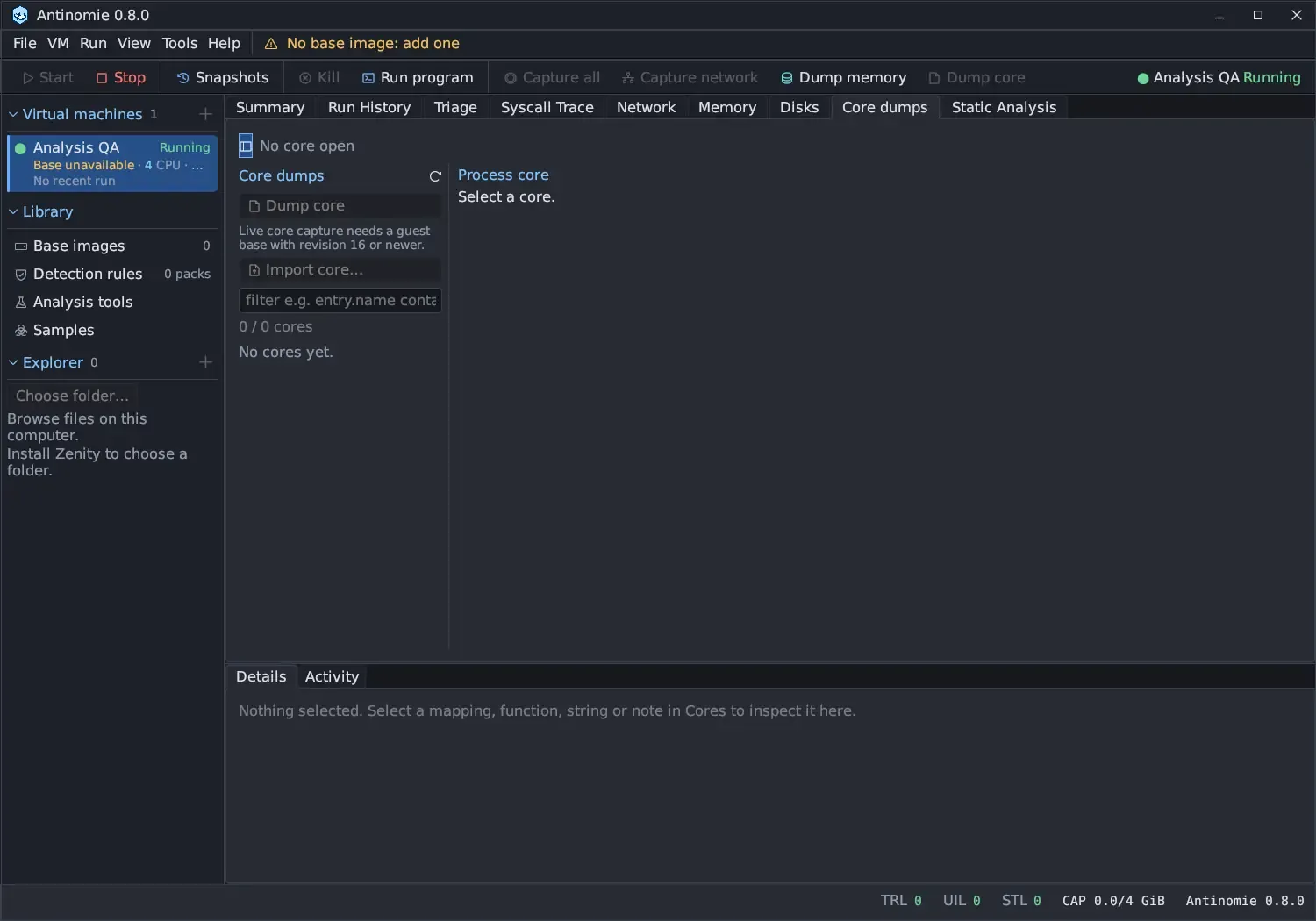The width and height of the screenshot is (1316, 921).
Task: Click the Antinomie app logo icon
Action: tap(19, 15)
